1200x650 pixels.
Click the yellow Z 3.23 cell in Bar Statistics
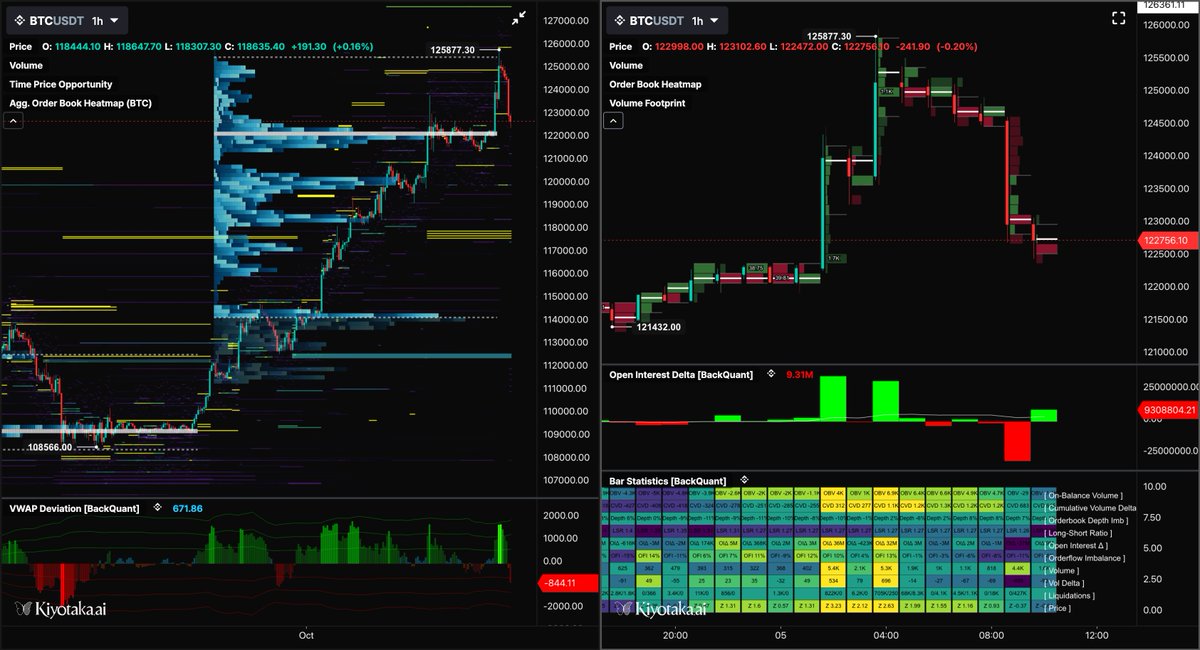coord(833,607)
